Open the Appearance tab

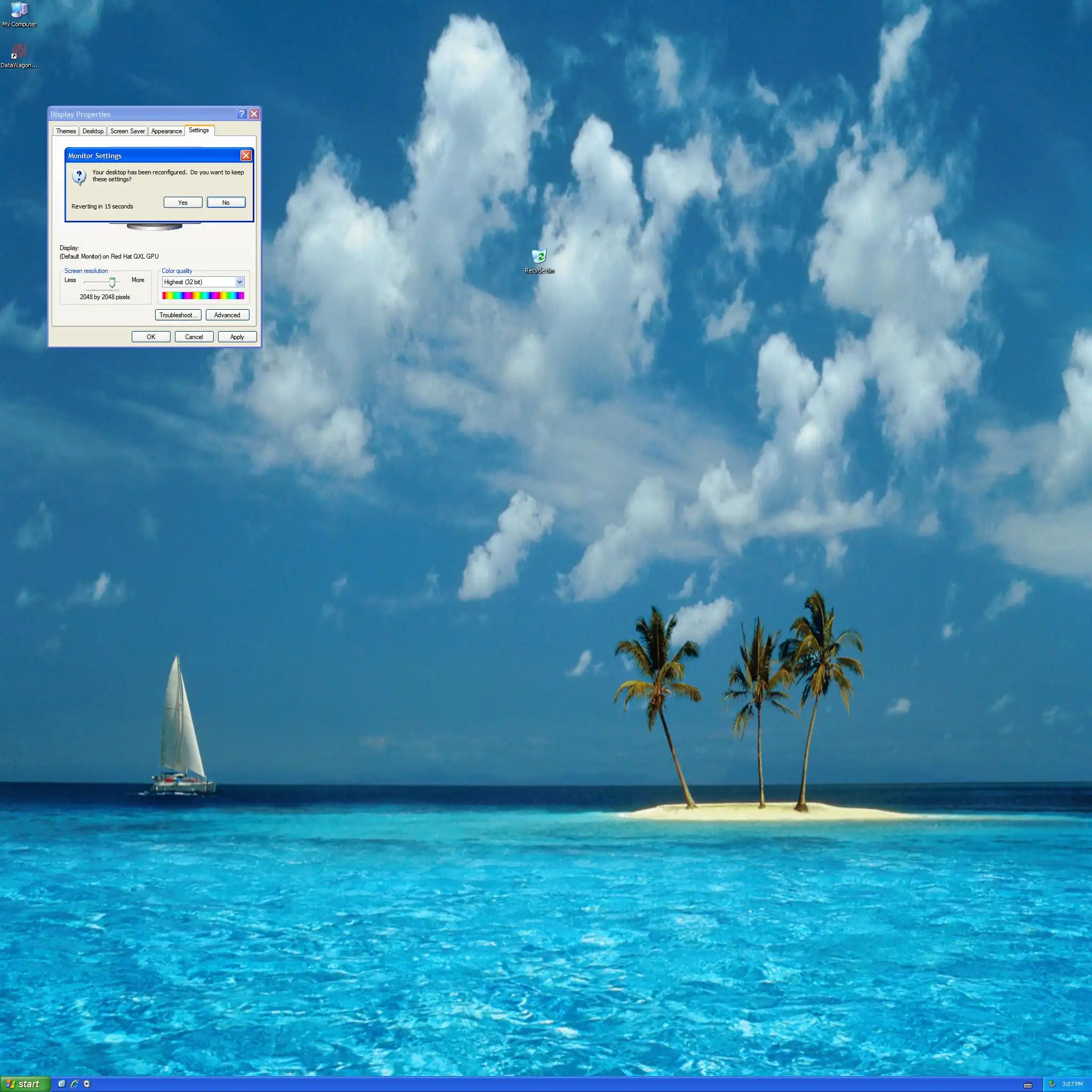click(166, 131)
